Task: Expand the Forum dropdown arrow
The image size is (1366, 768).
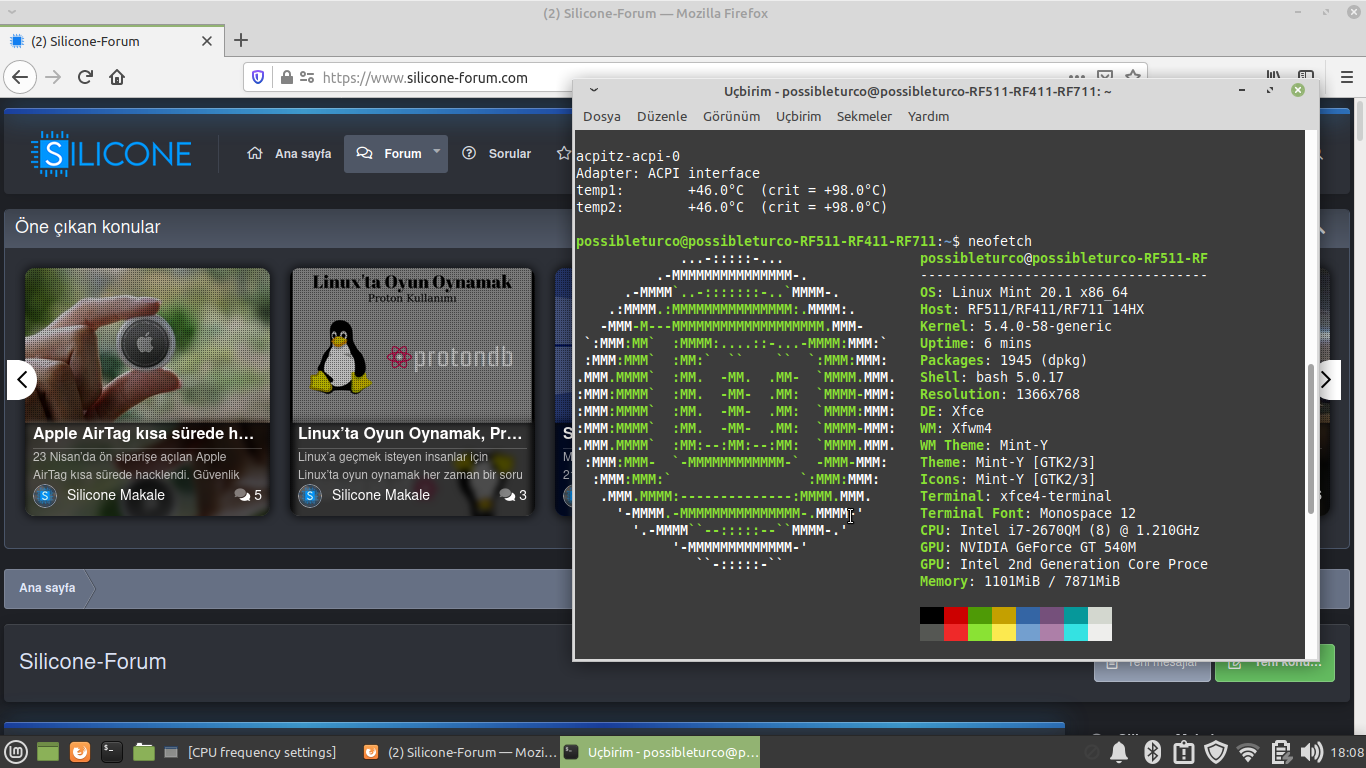Action: click(436, 152)
